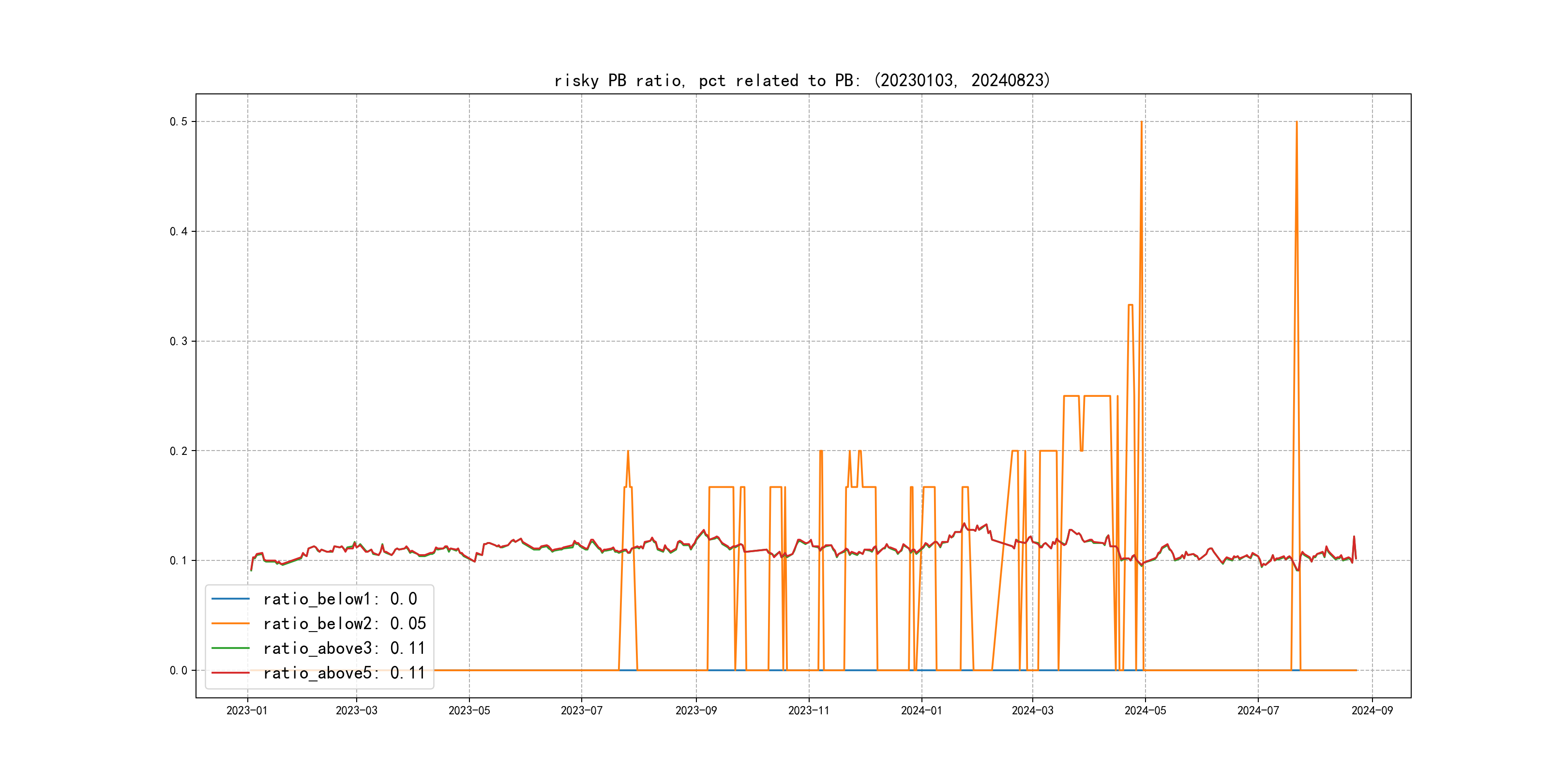Click the chart title text

802,80
